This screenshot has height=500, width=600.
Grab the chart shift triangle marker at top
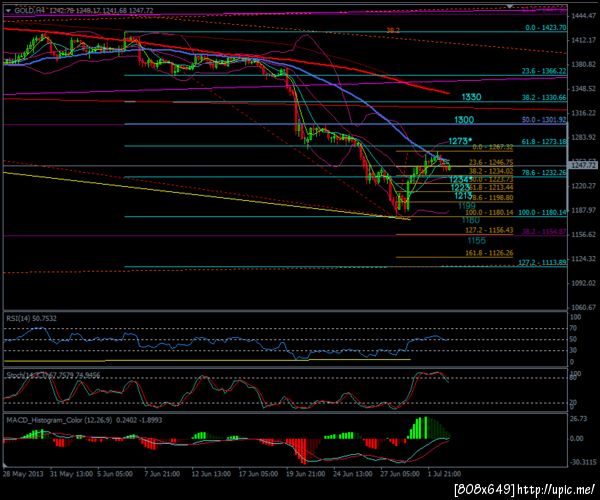[x=510, y=6]
